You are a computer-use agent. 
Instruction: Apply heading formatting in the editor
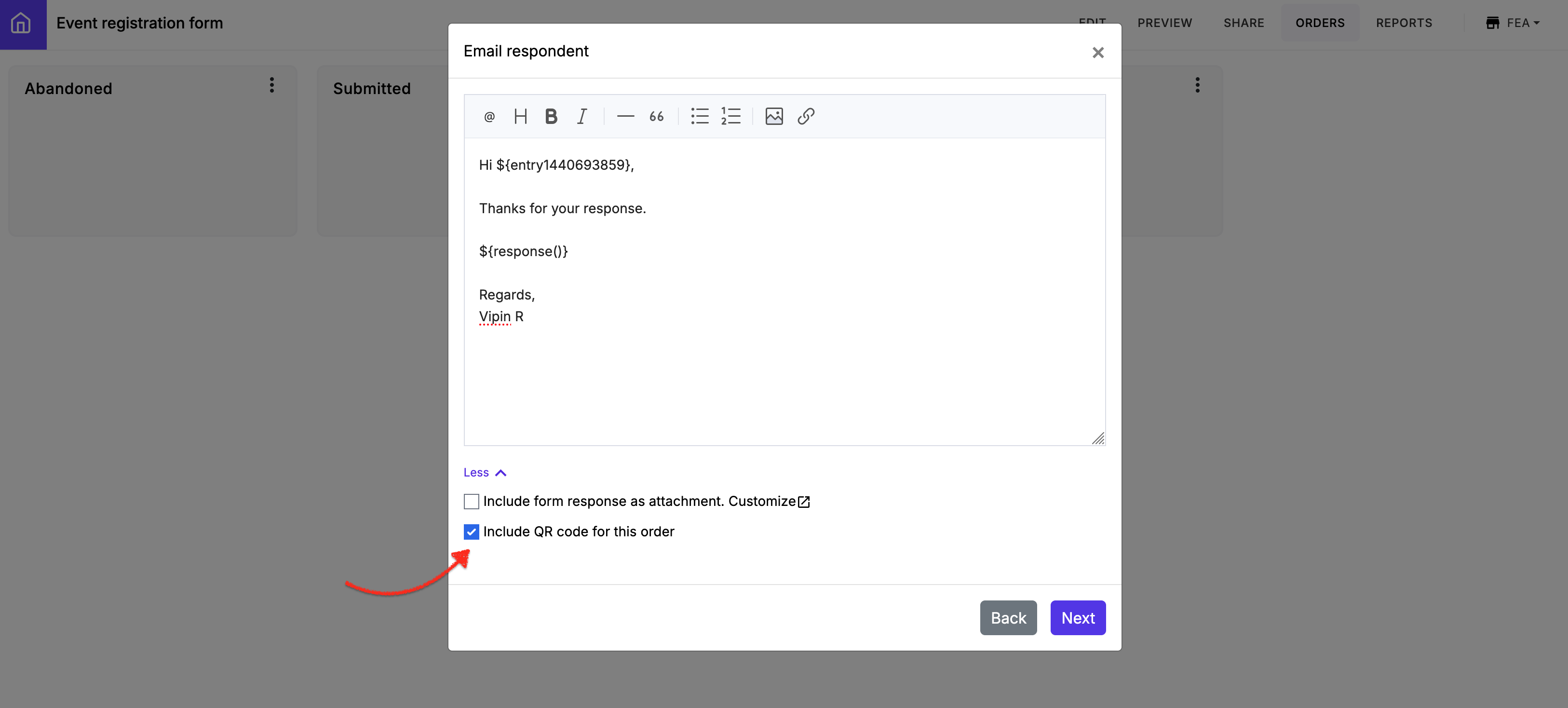(x=520, y=116)
